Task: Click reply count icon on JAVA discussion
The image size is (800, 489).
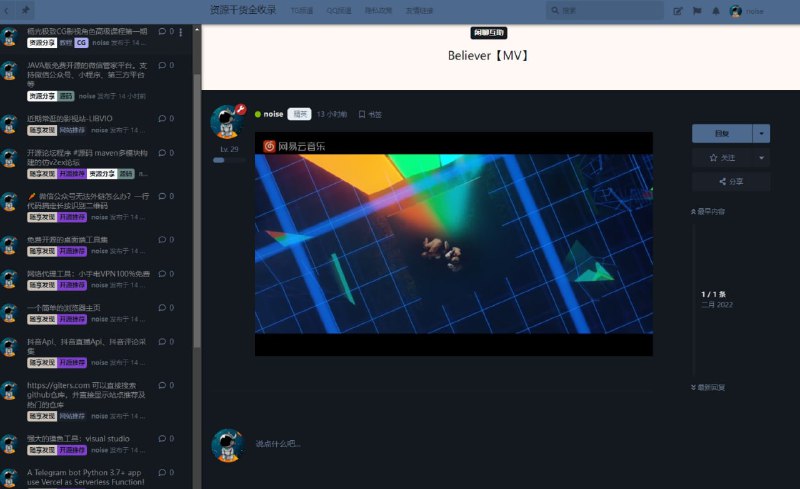Action: tap(166, 65)
